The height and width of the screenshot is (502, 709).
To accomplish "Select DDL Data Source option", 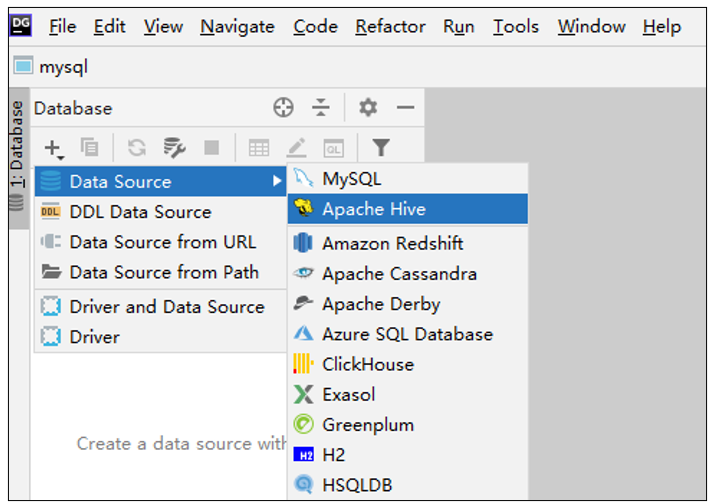I will click(140, 212).
